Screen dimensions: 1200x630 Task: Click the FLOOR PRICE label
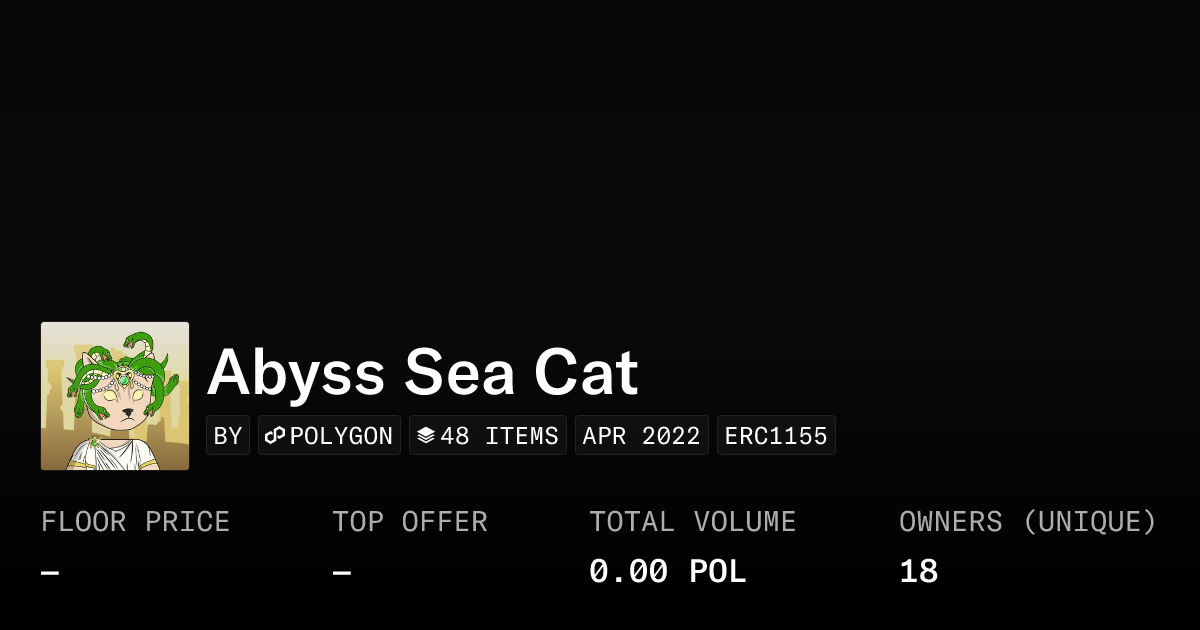pyautogui.click(x=136, y=522)
